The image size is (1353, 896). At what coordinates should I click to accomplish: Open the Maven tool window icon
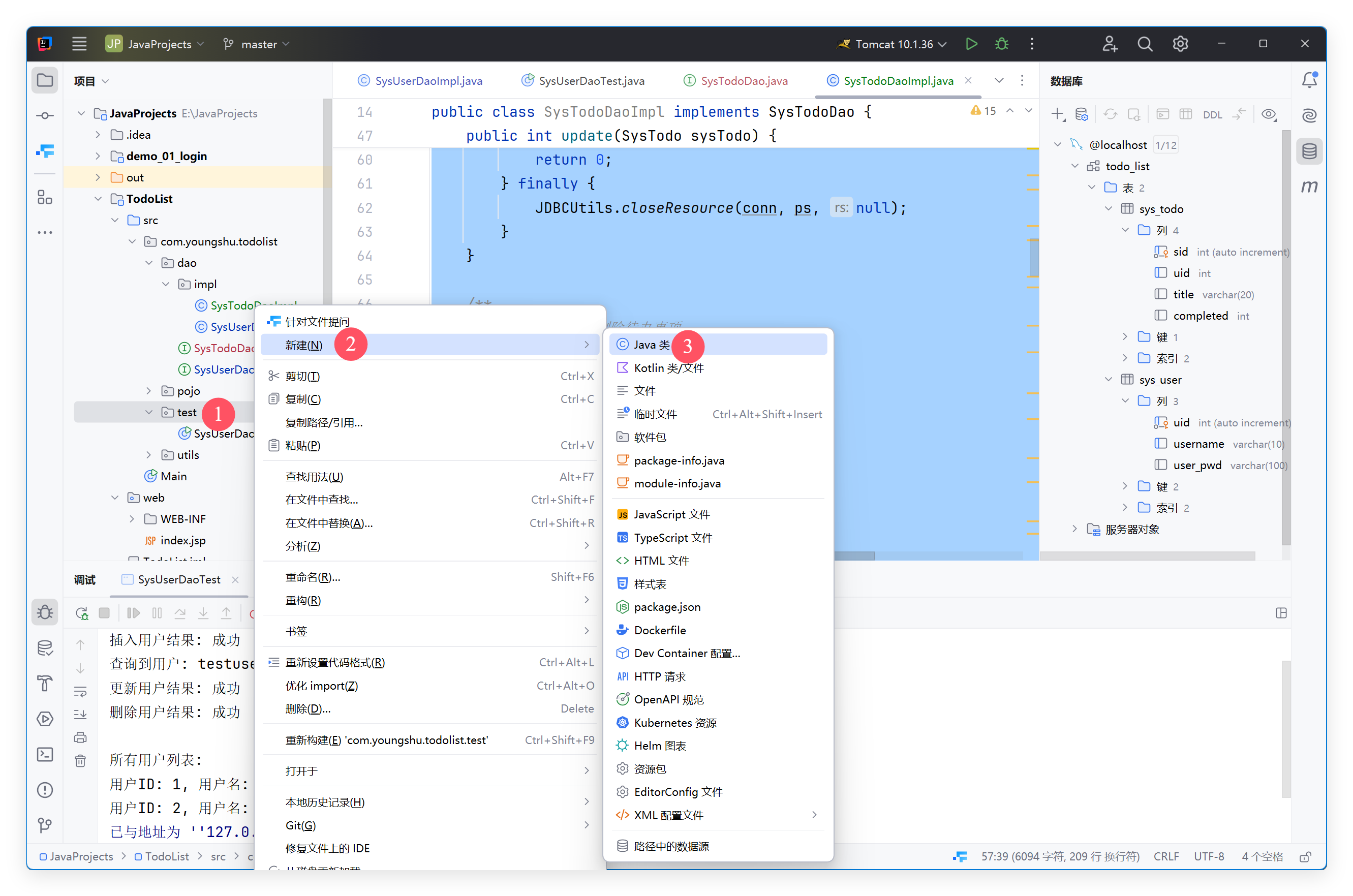coord(1309,187)
